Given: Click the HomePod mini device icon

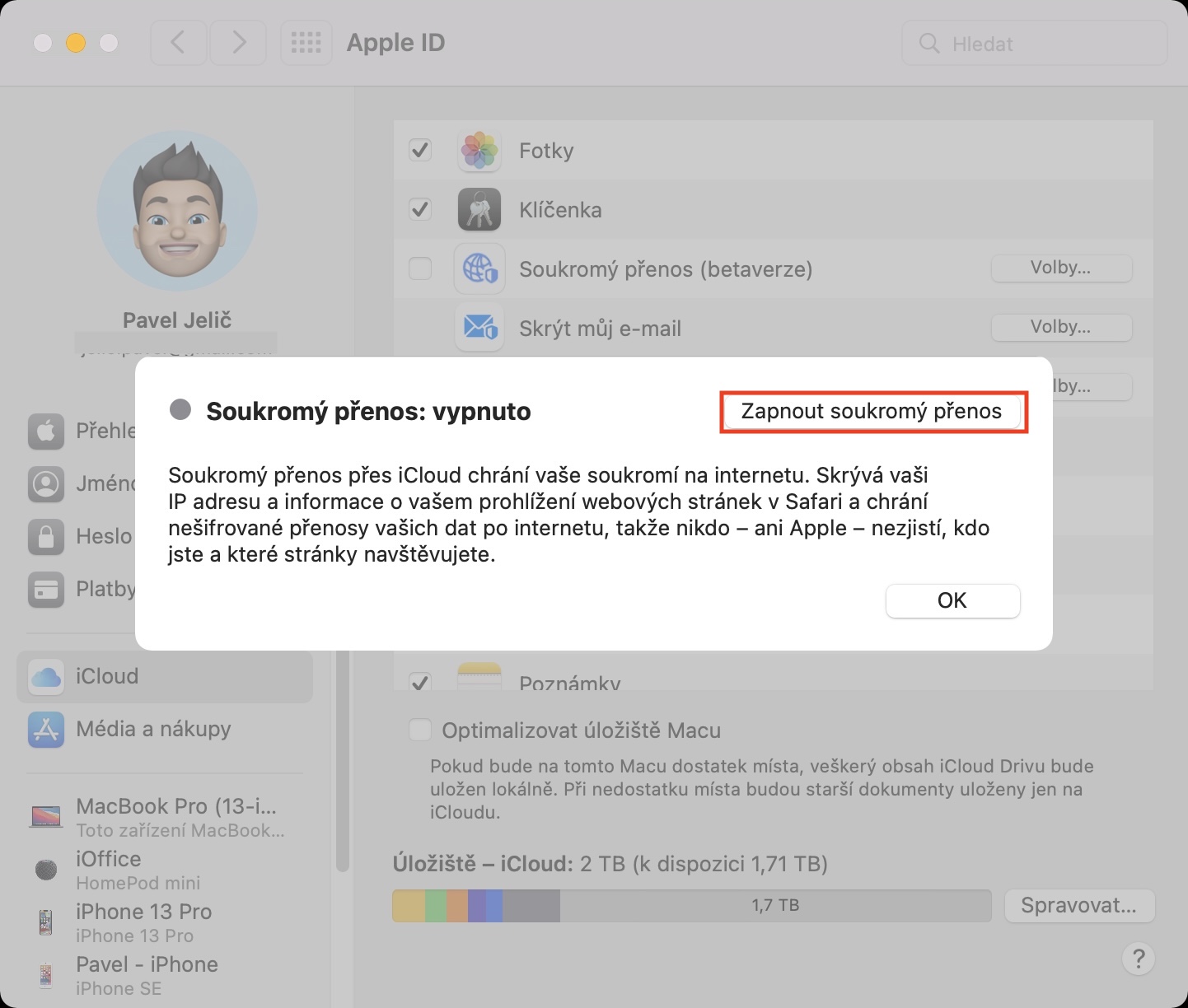Looking at the screenshot, I should (x=46, y=870).
